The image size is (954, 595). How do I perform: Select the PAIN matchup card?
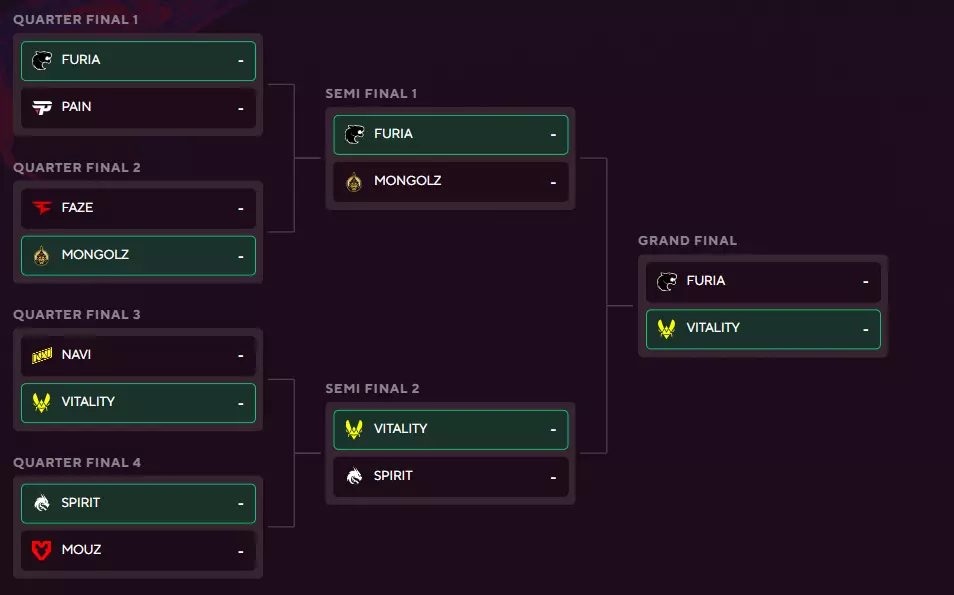(x=138, y=107)
